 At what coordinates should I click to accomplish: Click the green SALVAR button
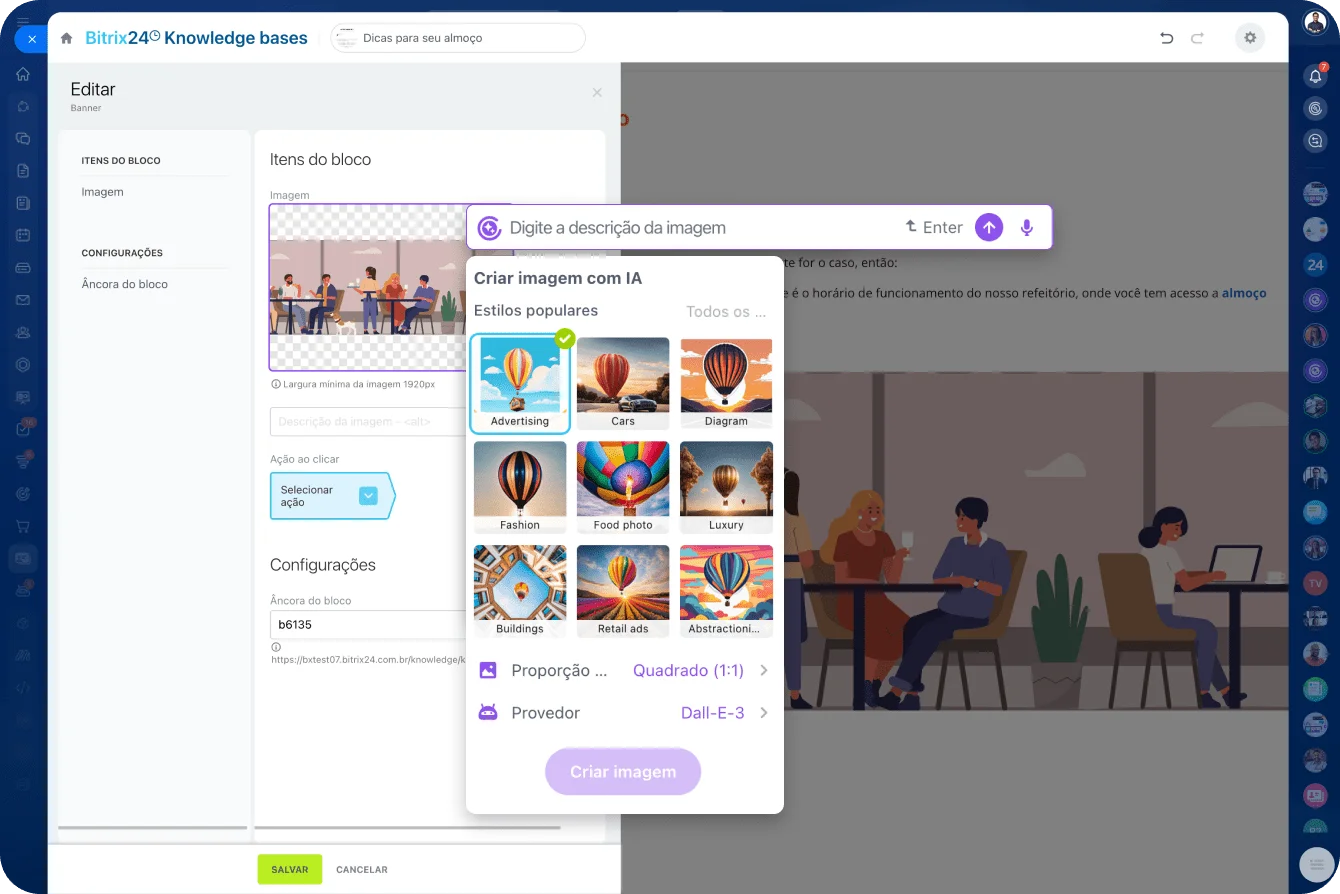290,869
